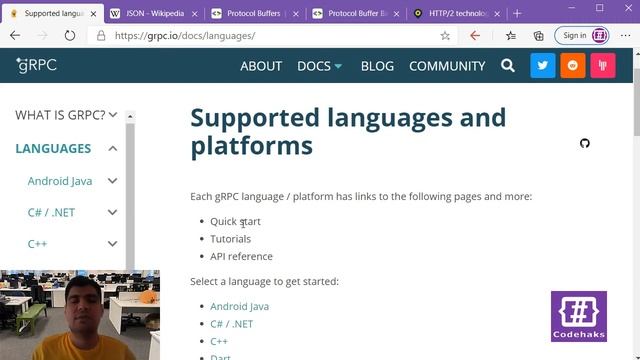Click the padlock site info icon
This screenshot has height=360, width=640.
coord(101,36)
